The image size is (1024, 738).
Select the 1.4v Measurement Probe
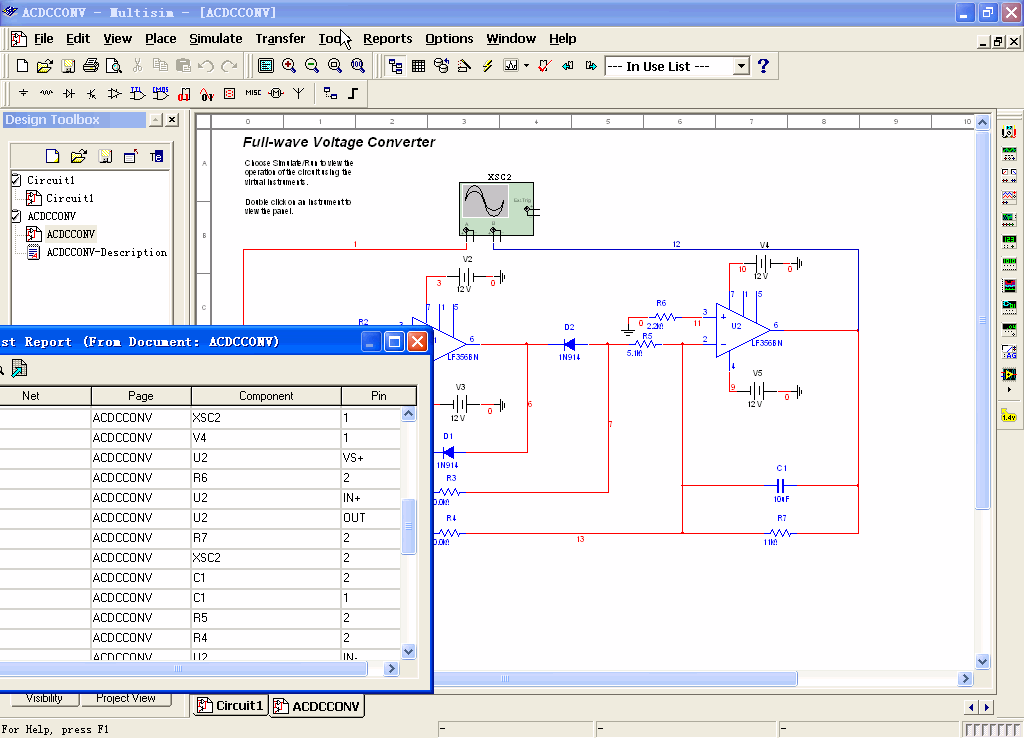pos(1009,415)
